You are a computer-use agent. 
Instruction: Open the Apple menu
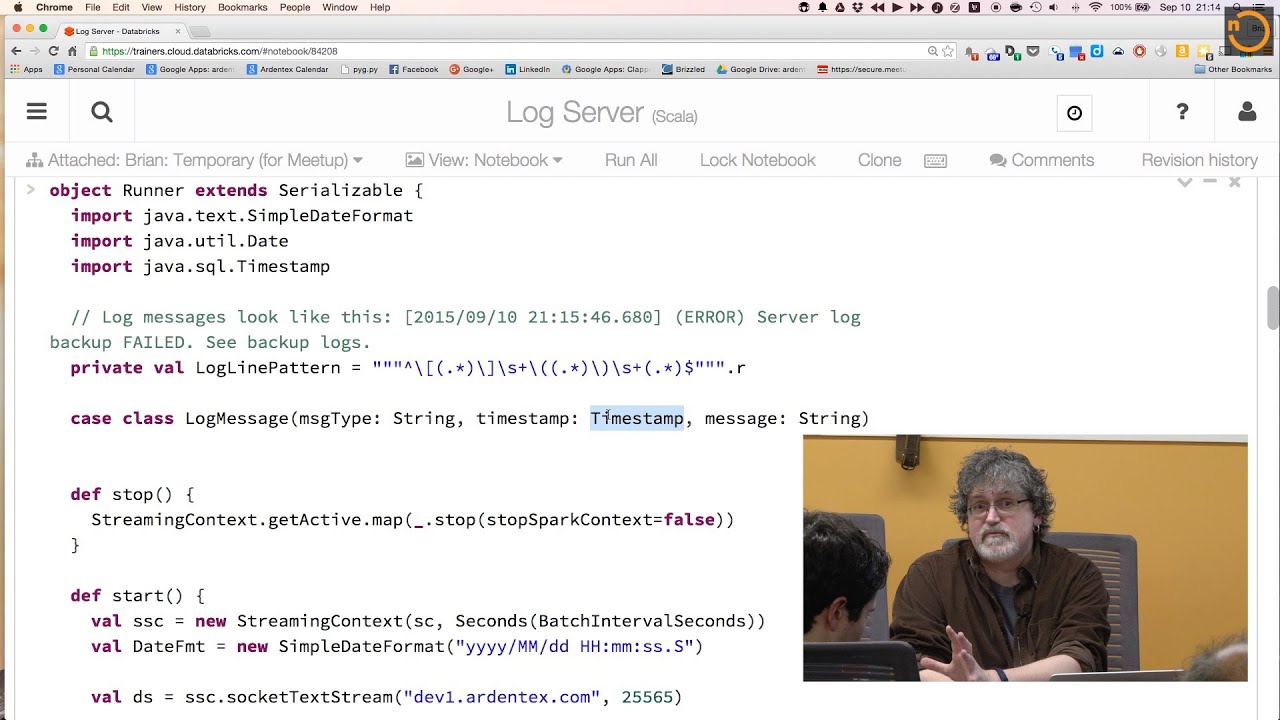click(18, 7)
